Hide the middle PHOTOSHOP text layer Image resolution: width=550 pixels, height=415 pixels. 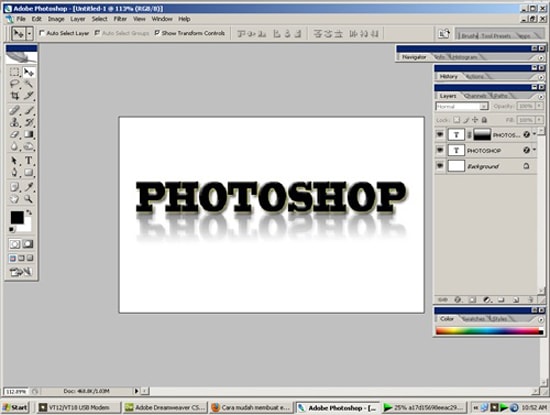440,150
